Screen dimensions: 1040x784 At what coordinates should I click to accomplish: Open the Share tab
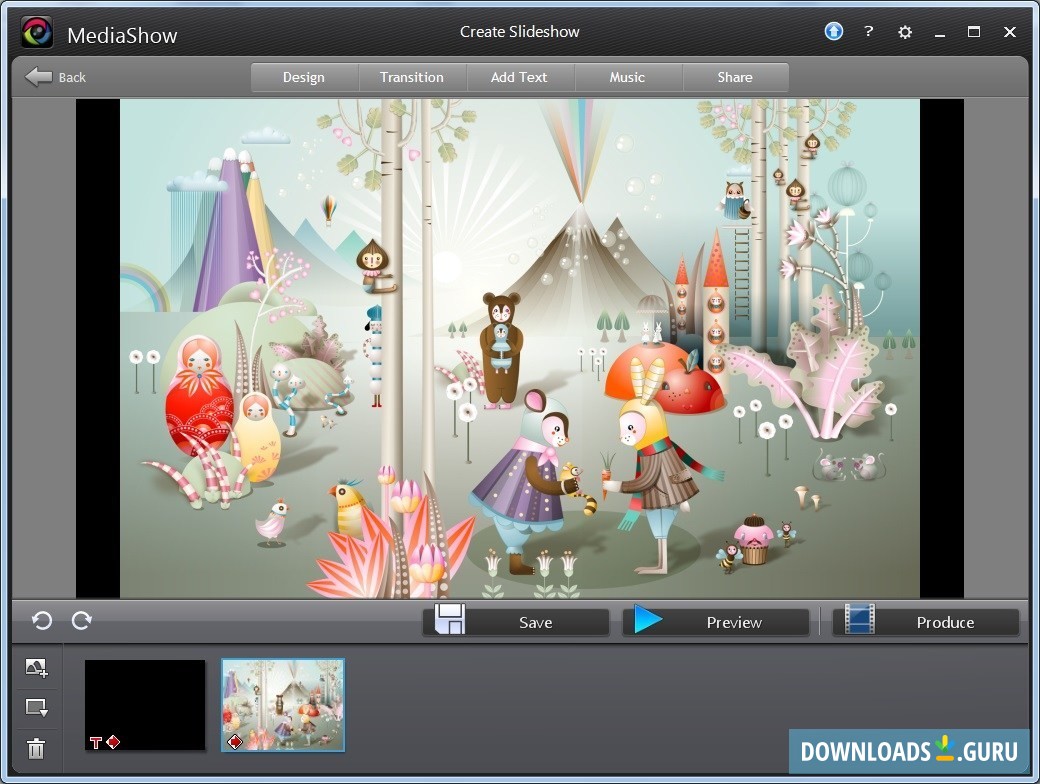click(x=736, y=77)
